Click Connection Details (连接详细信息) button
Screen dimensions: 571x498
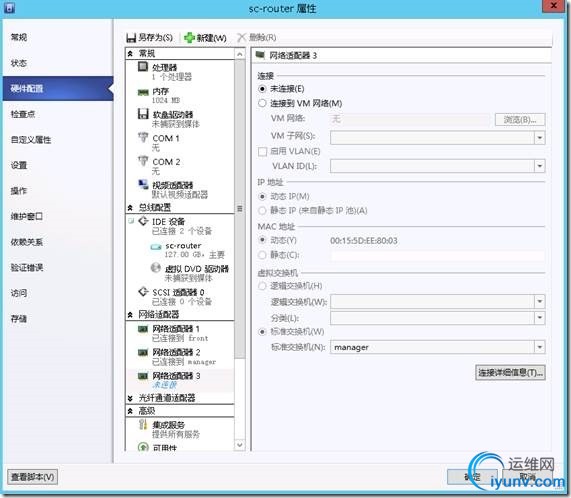point(510,373)
